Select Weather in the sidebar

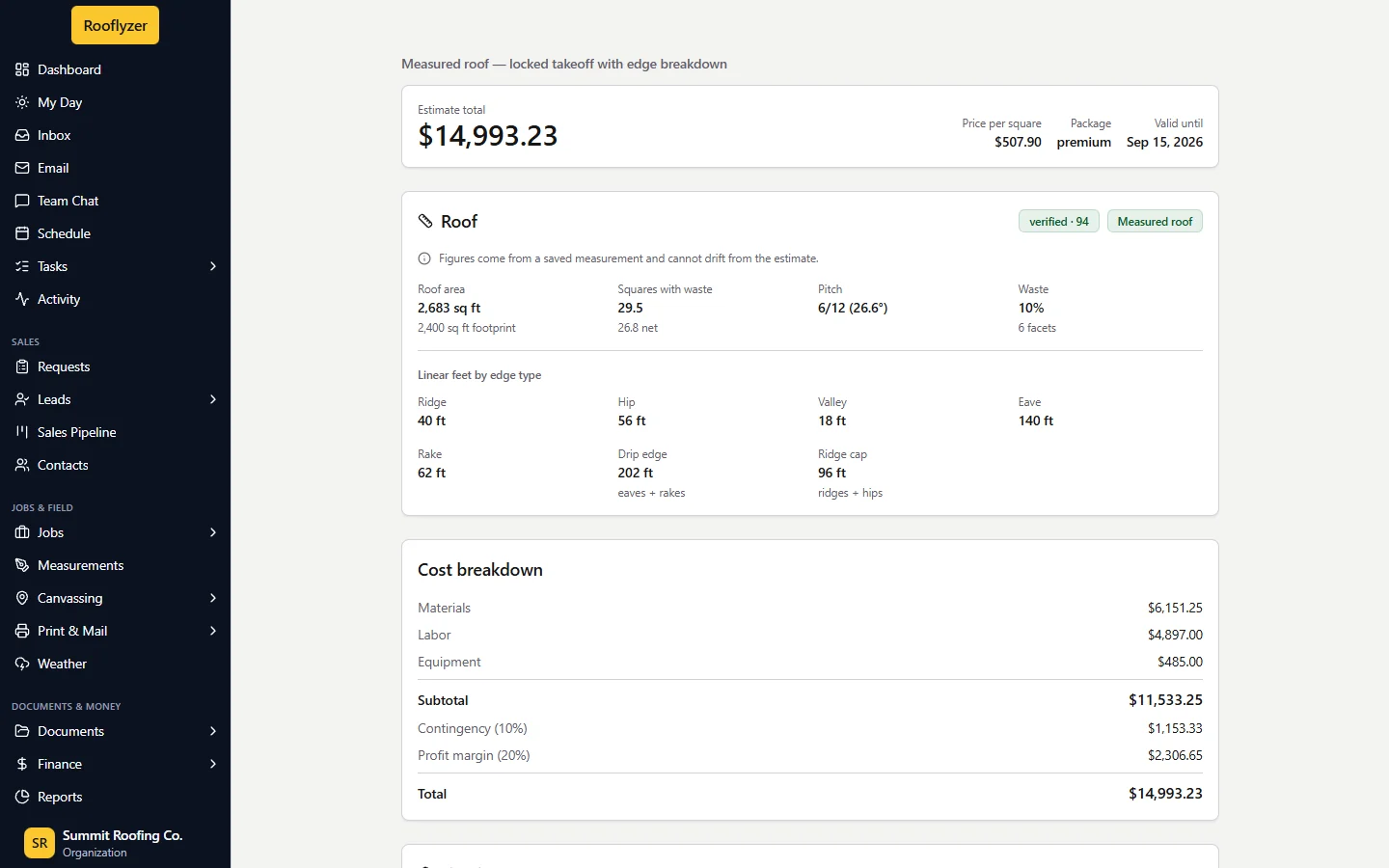[116, 664]
